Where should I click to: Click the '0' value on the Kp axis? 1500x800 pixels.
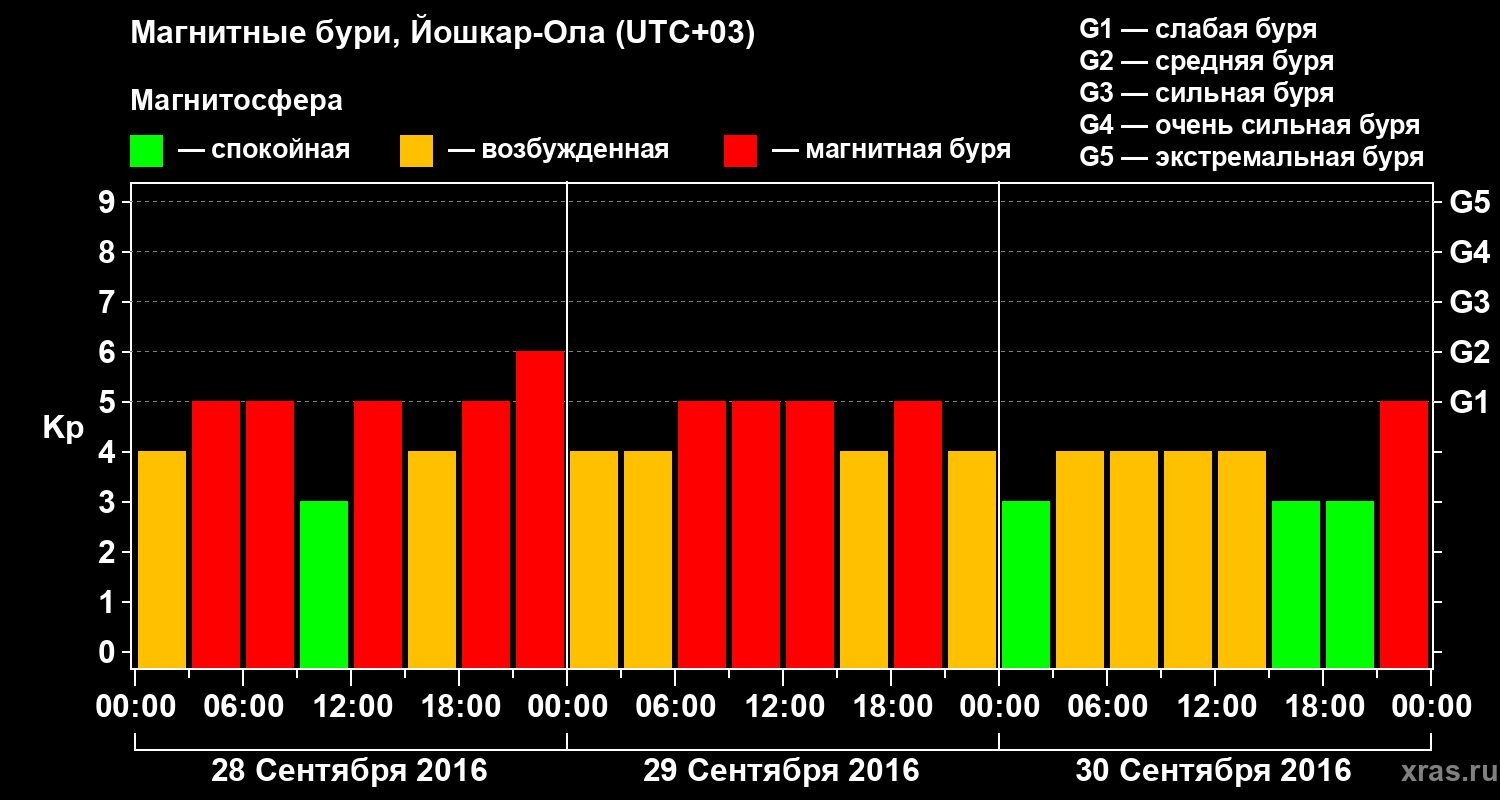tap(109, 652)
